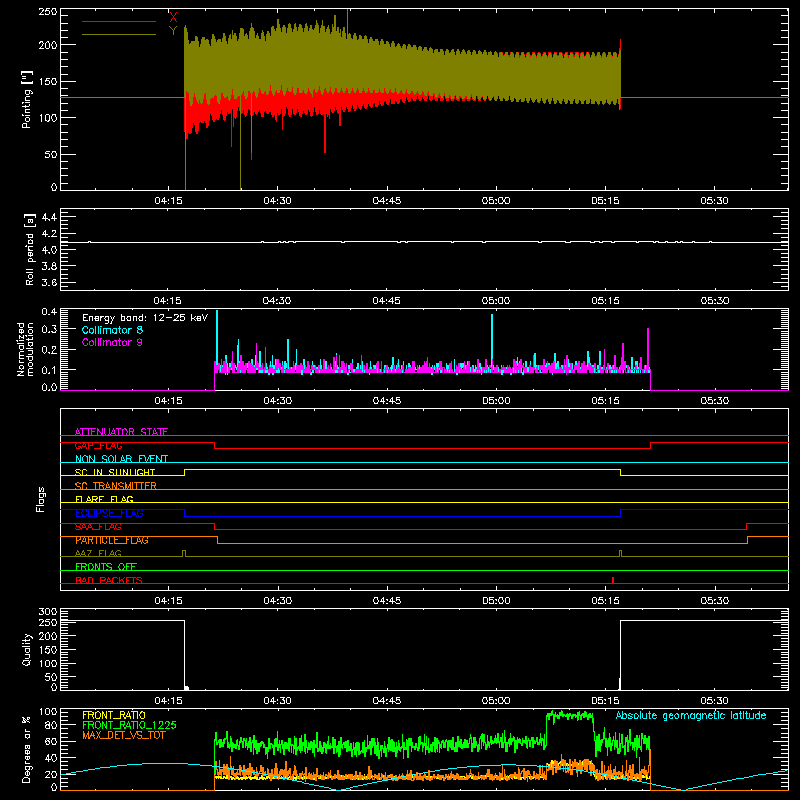Click the red X legend line sample
Screen dimensions: 800x800
(x=119, y=21)
